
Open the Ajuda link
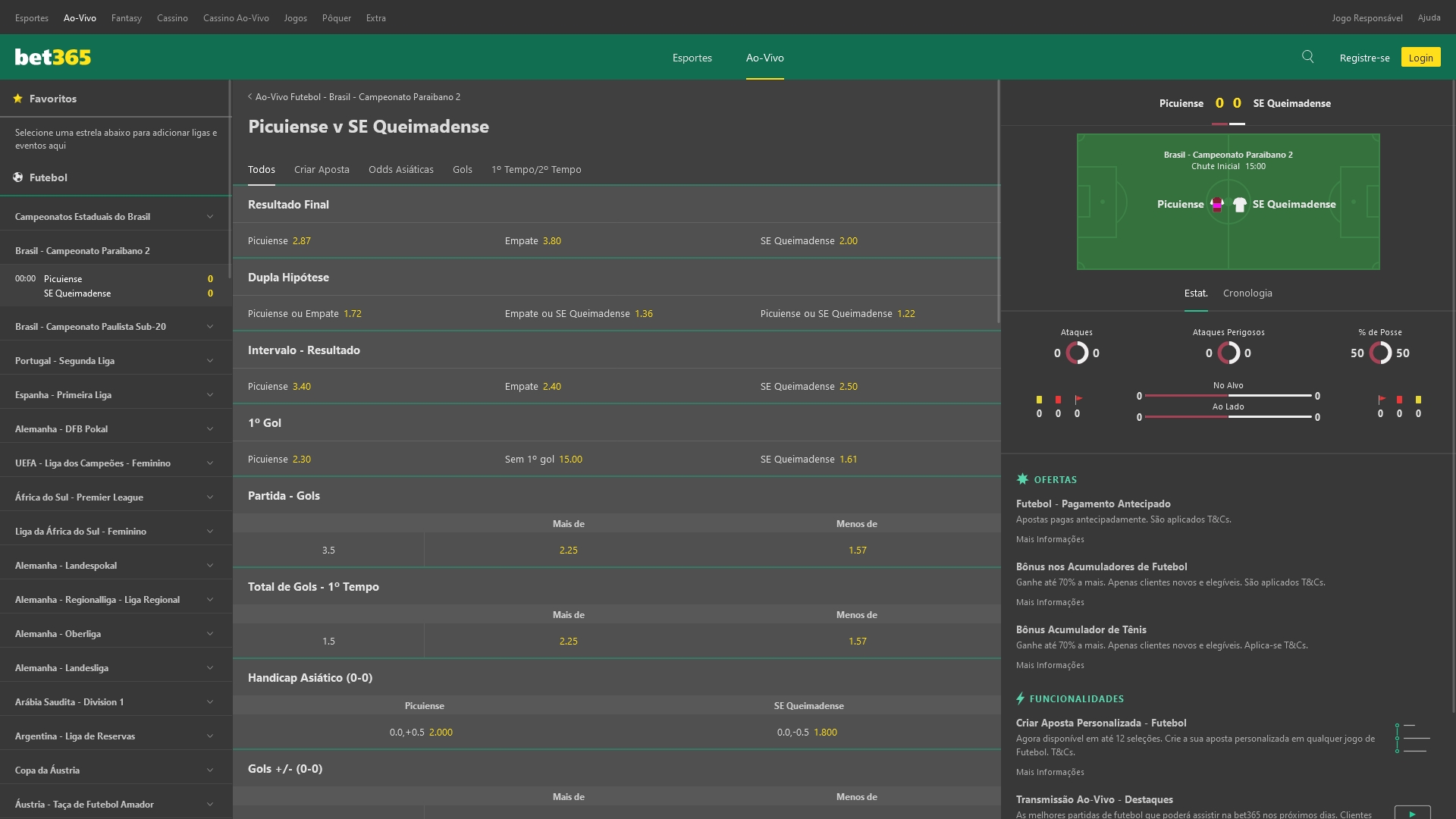1429,18
